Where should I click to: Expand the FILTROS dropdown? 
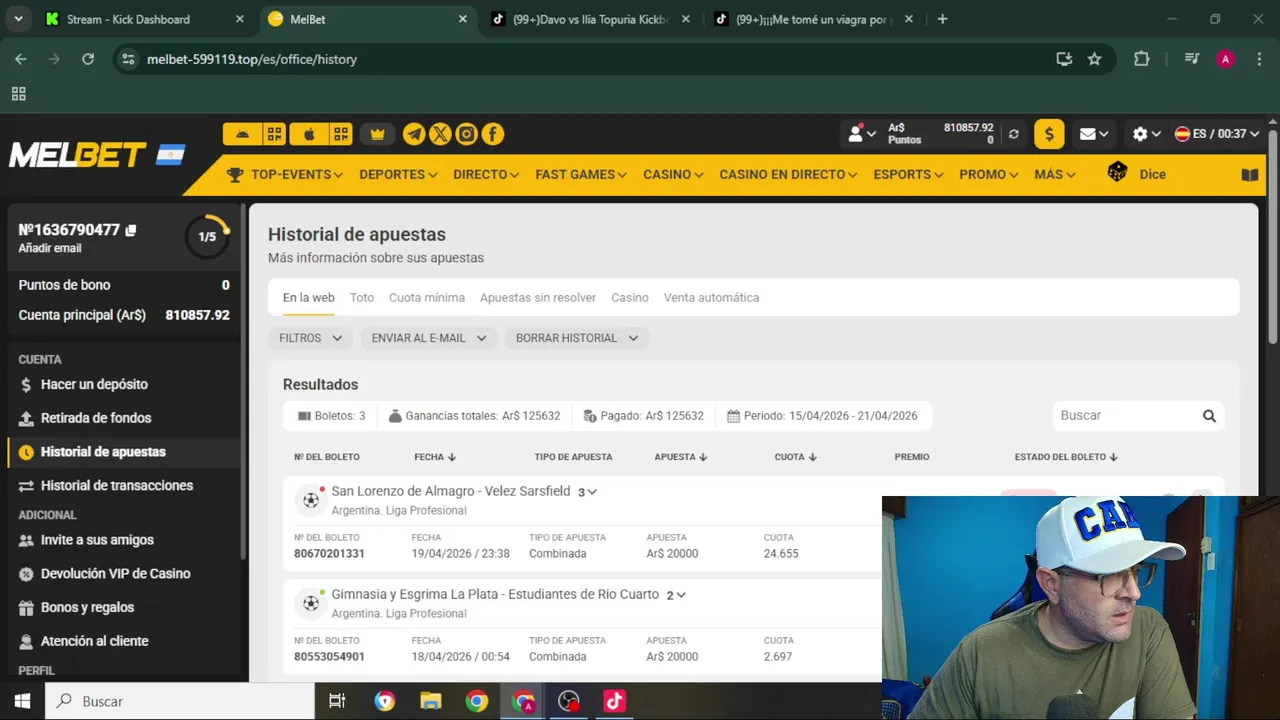pyautogui.click(x=310, y=338)
